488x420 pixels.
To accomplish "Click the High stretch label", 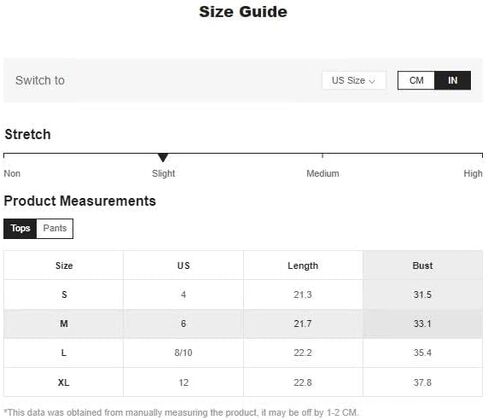I will [x=473, y=173].
